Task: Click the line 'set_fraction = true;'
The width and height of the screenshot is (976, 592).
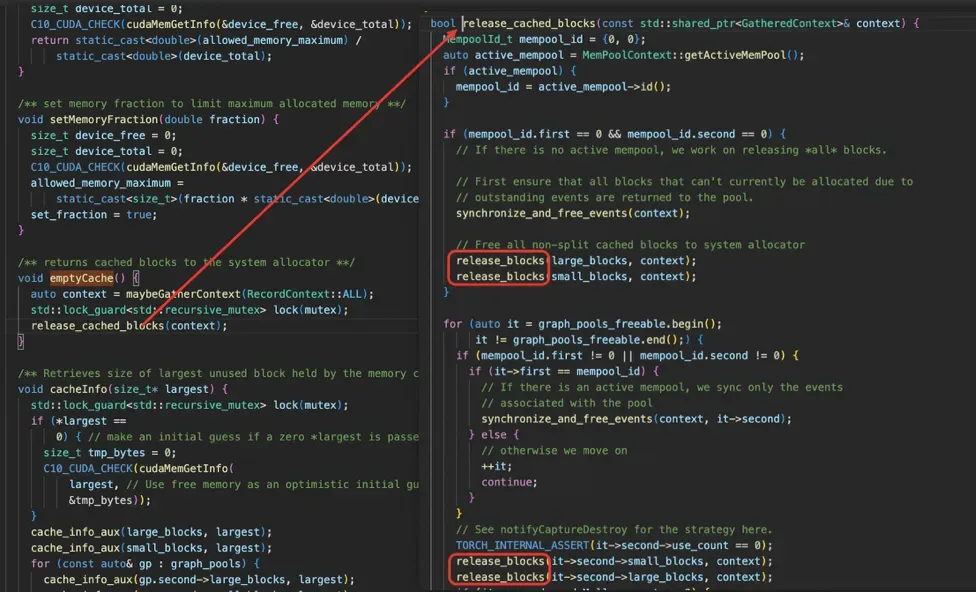Action: (x=94, y=215)
